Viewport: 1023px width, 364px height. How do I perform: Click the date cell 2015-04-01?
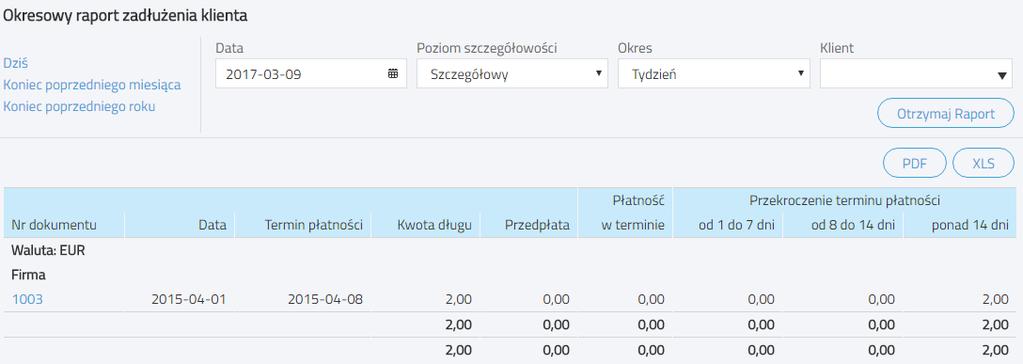pos(189,299)
